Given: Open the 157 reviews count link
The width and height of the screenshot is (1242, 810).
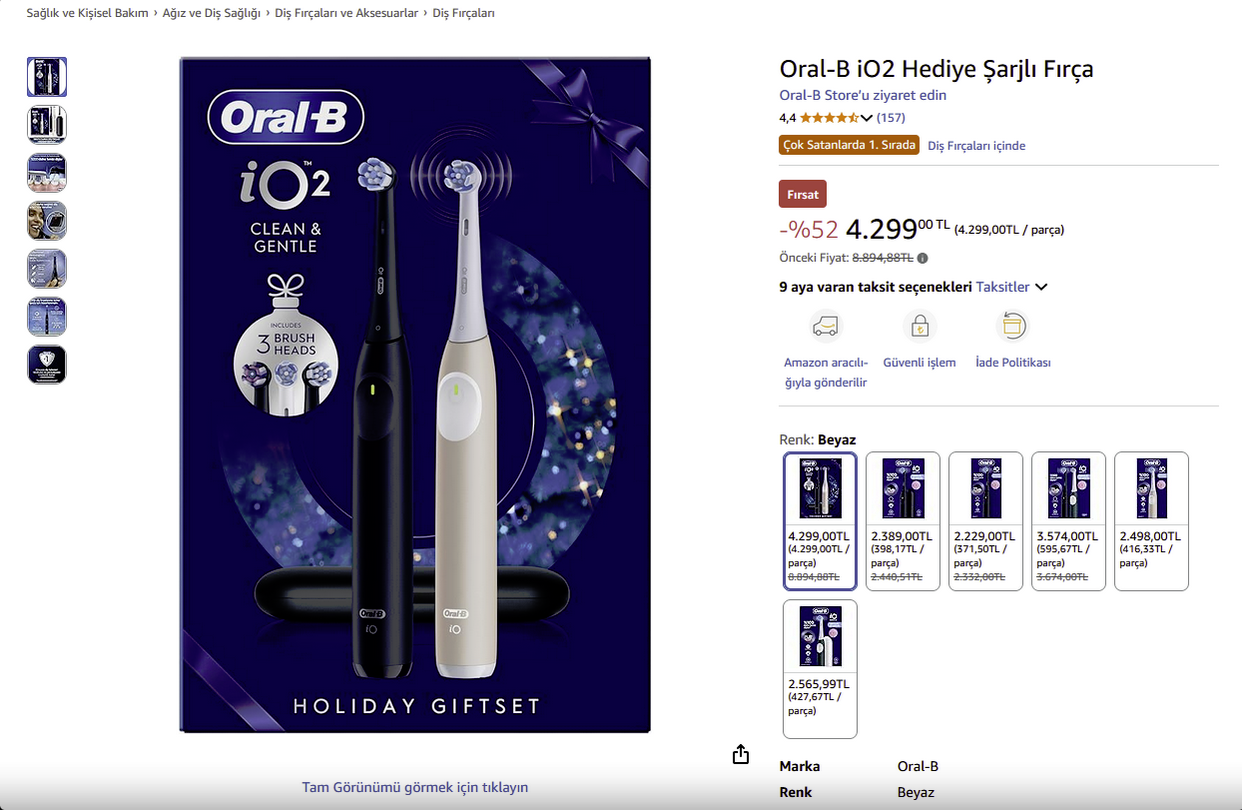Looking at the screenshot, I should [x=891, y=118].
